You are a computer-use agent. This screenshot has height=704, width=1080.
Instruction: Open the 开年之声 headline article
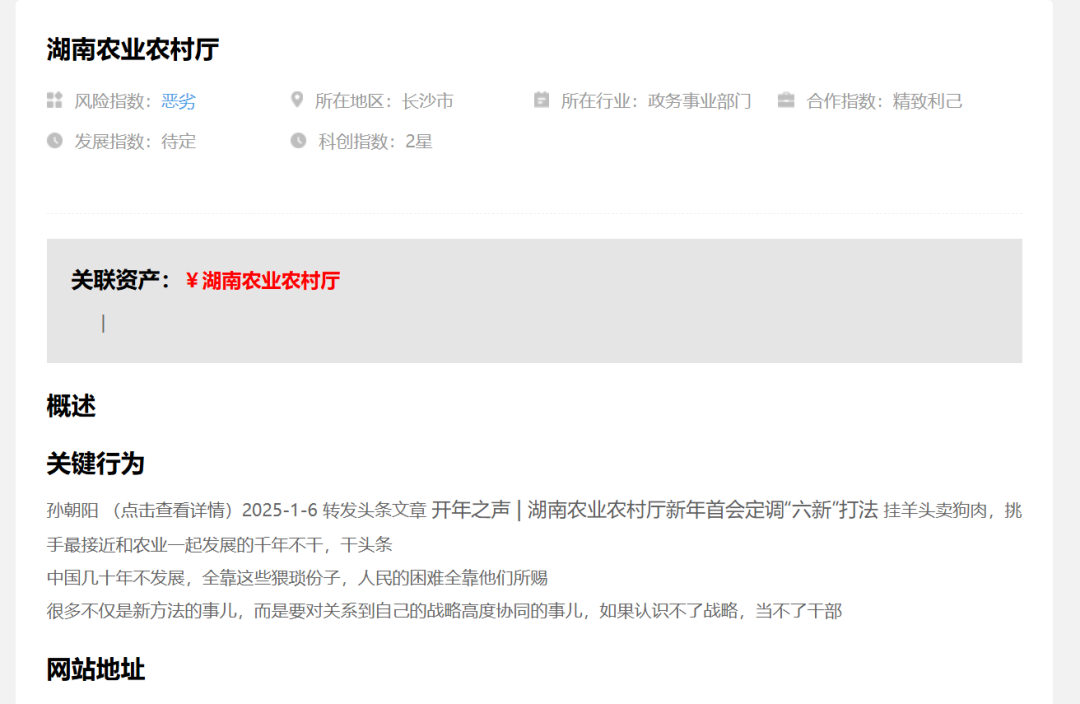coord(655,510)
